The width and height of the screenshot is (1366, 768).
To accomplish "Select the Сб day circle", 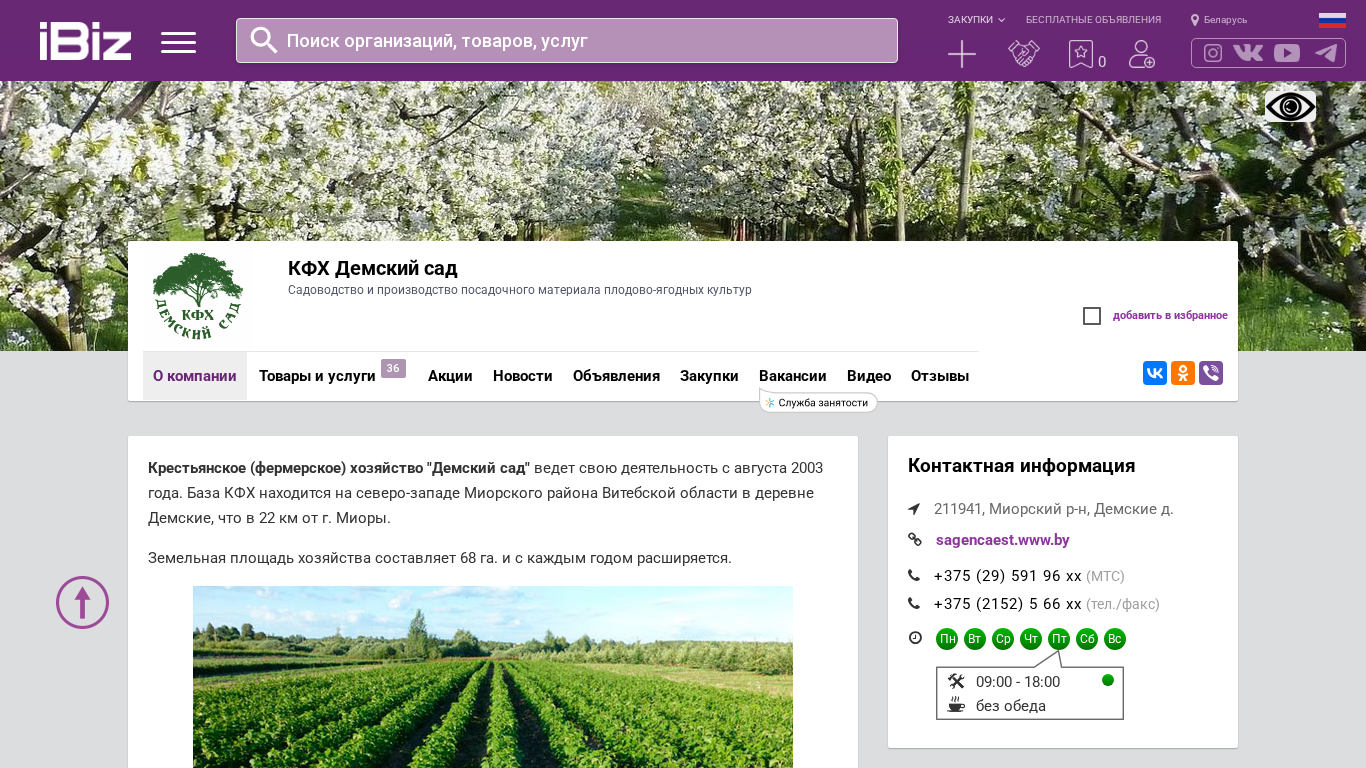I will [1087, 639].
